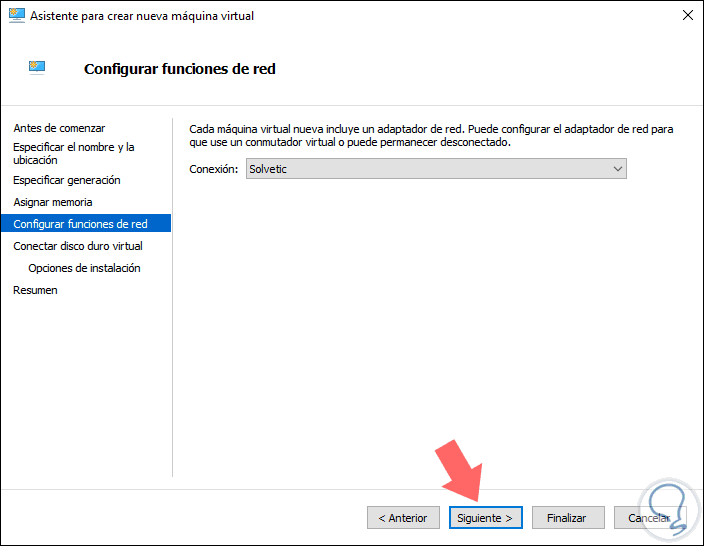Jump to the Resumen step
The width and height of the screenshot is (704, 546).
[x=35, y=290]
